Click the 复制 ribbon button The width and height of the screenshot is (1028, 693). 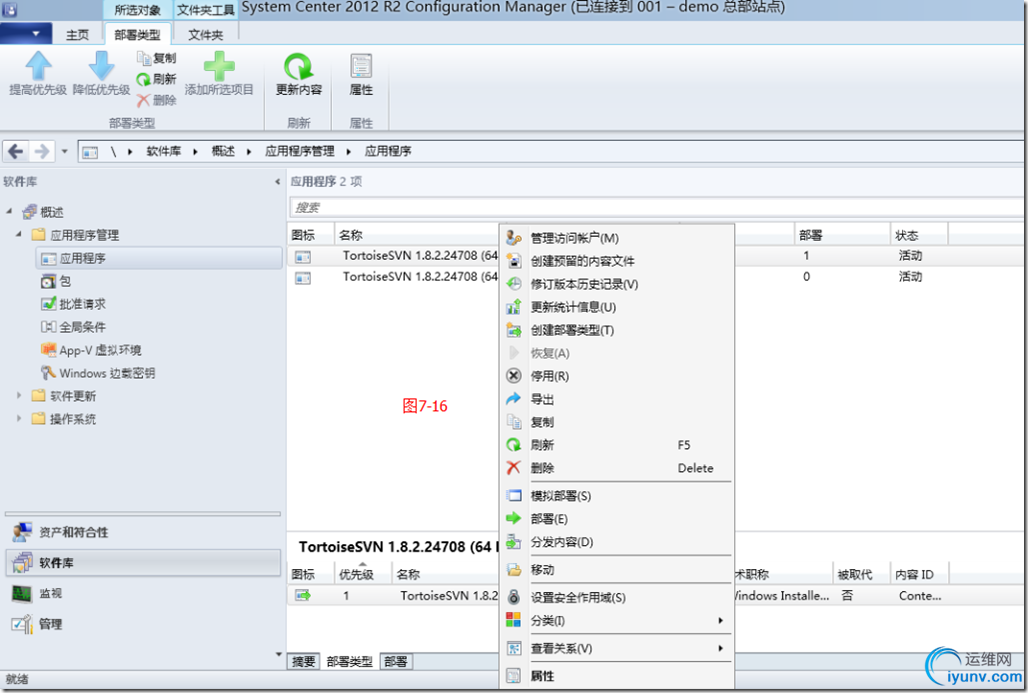coord(156,58)
